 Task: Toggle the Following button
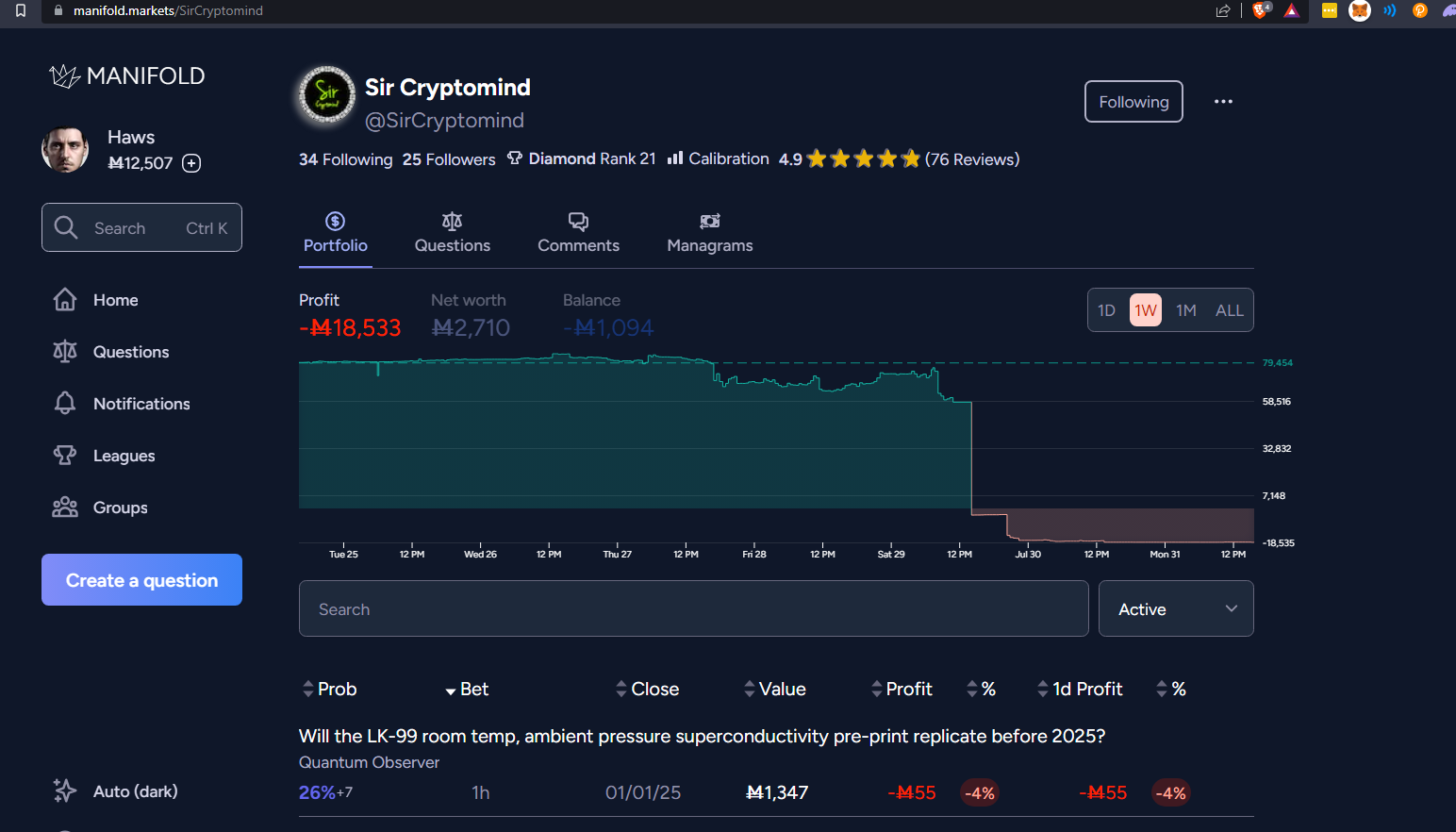coord(1133,102)
